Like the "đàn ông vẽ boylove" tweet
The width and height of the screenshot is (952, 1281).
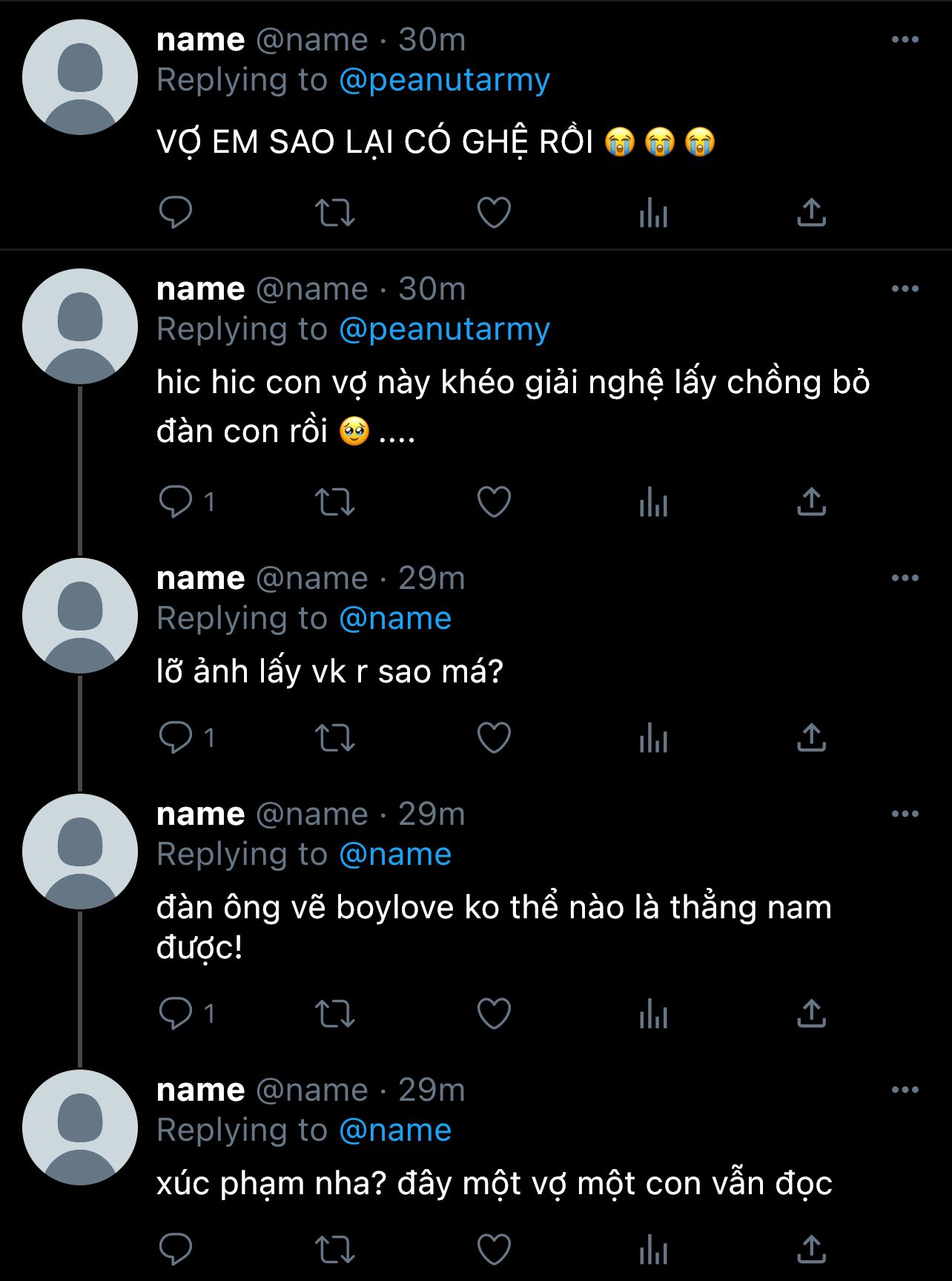click(494, 1014)
